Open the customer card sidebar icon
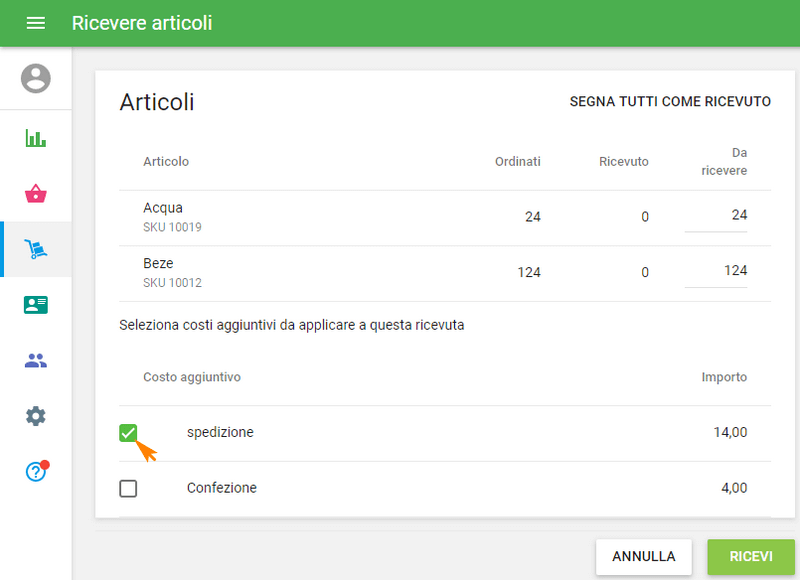This screenshot has height=580, width=800. point(36,304)
